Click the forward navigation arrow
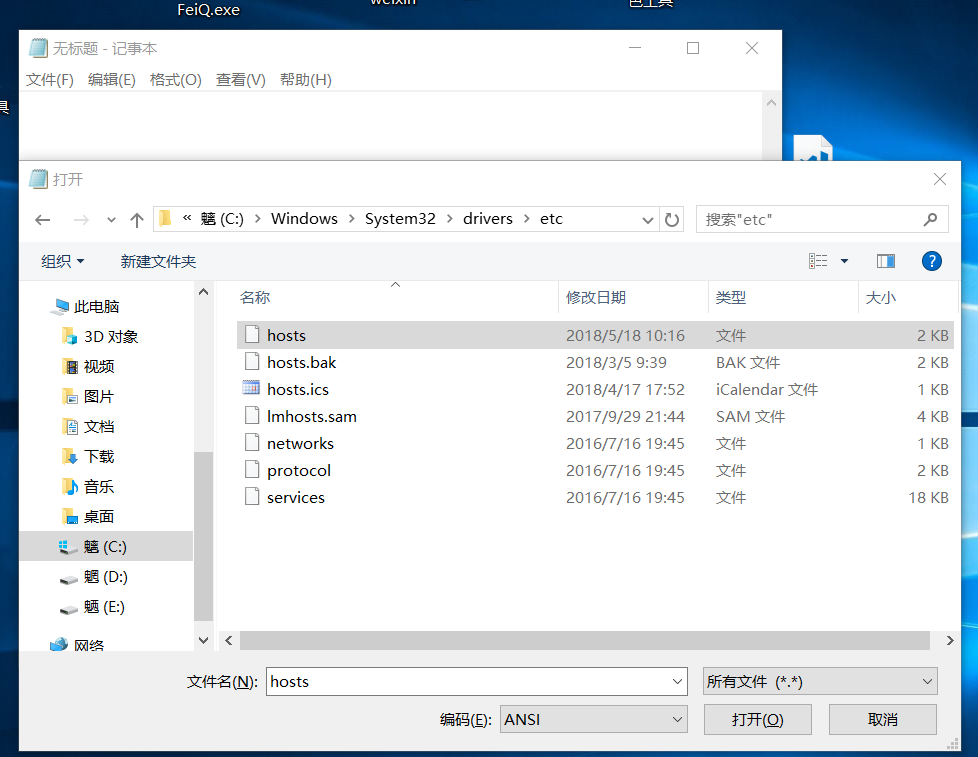This screenshot has width=978, height=757. pyautogui.click(x=81, y=219)
